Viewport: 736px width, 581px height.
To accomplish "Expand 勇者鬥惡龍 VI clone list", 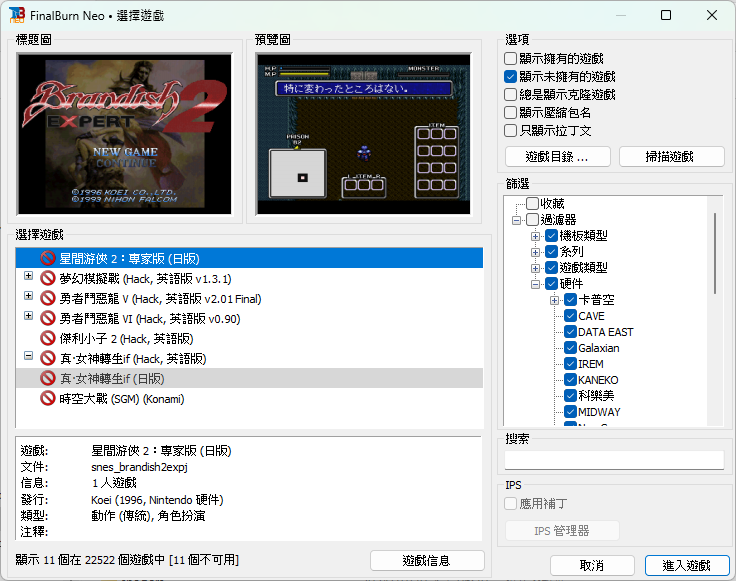I will pyautogui.click(x=29, y=315).
